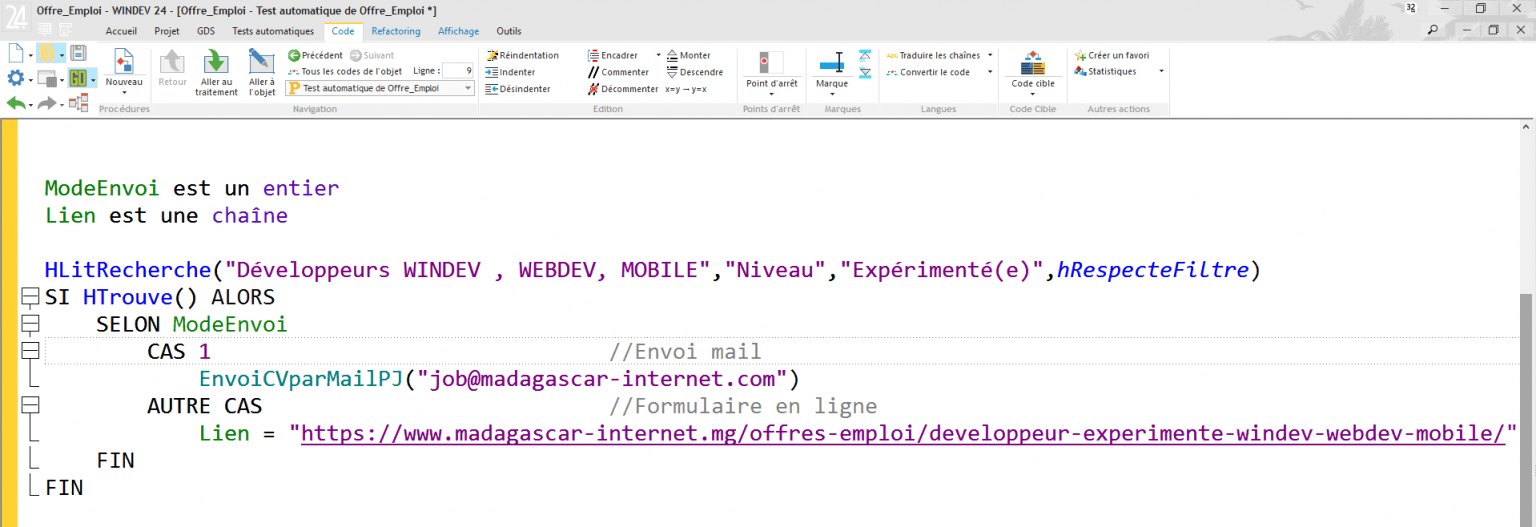
Task: Click Descendre to move line down
Action: click(694, 72)
